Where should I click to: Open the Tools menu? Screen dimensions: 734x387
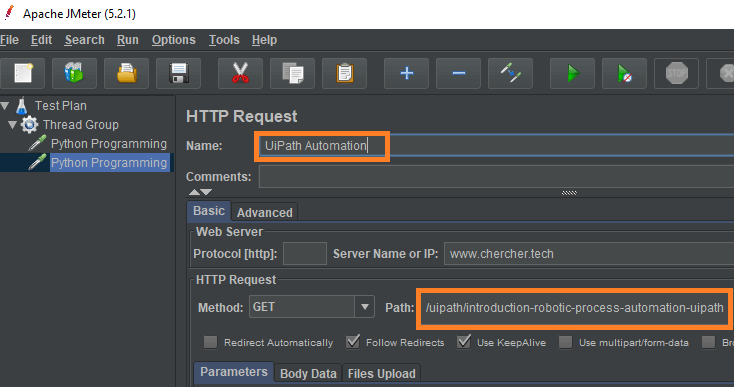tap(224, 40)
